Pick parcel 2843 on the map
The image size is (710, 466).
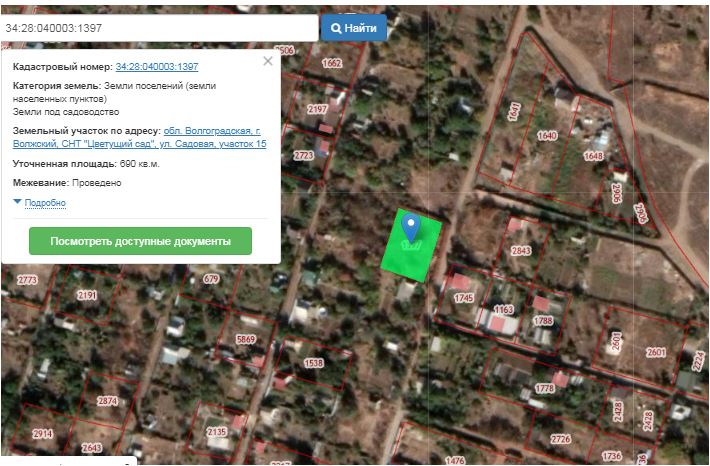click(520, 250)
